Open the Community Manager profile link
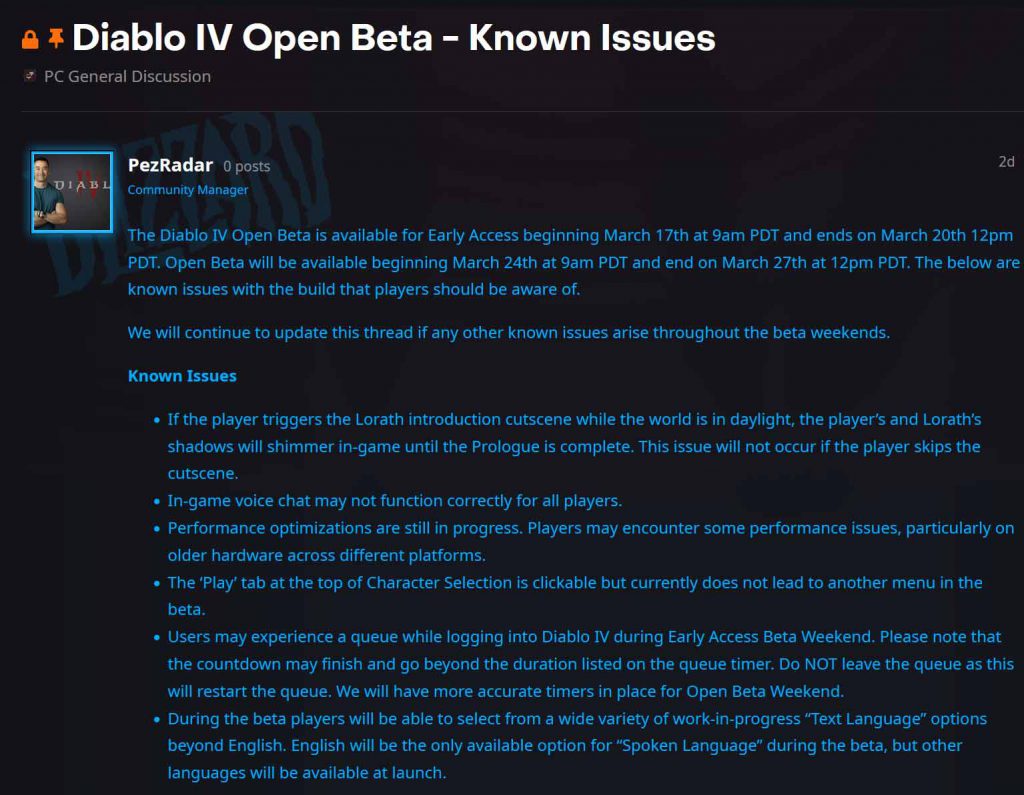This screenshot has height=795, width=1024. (187, 190)
